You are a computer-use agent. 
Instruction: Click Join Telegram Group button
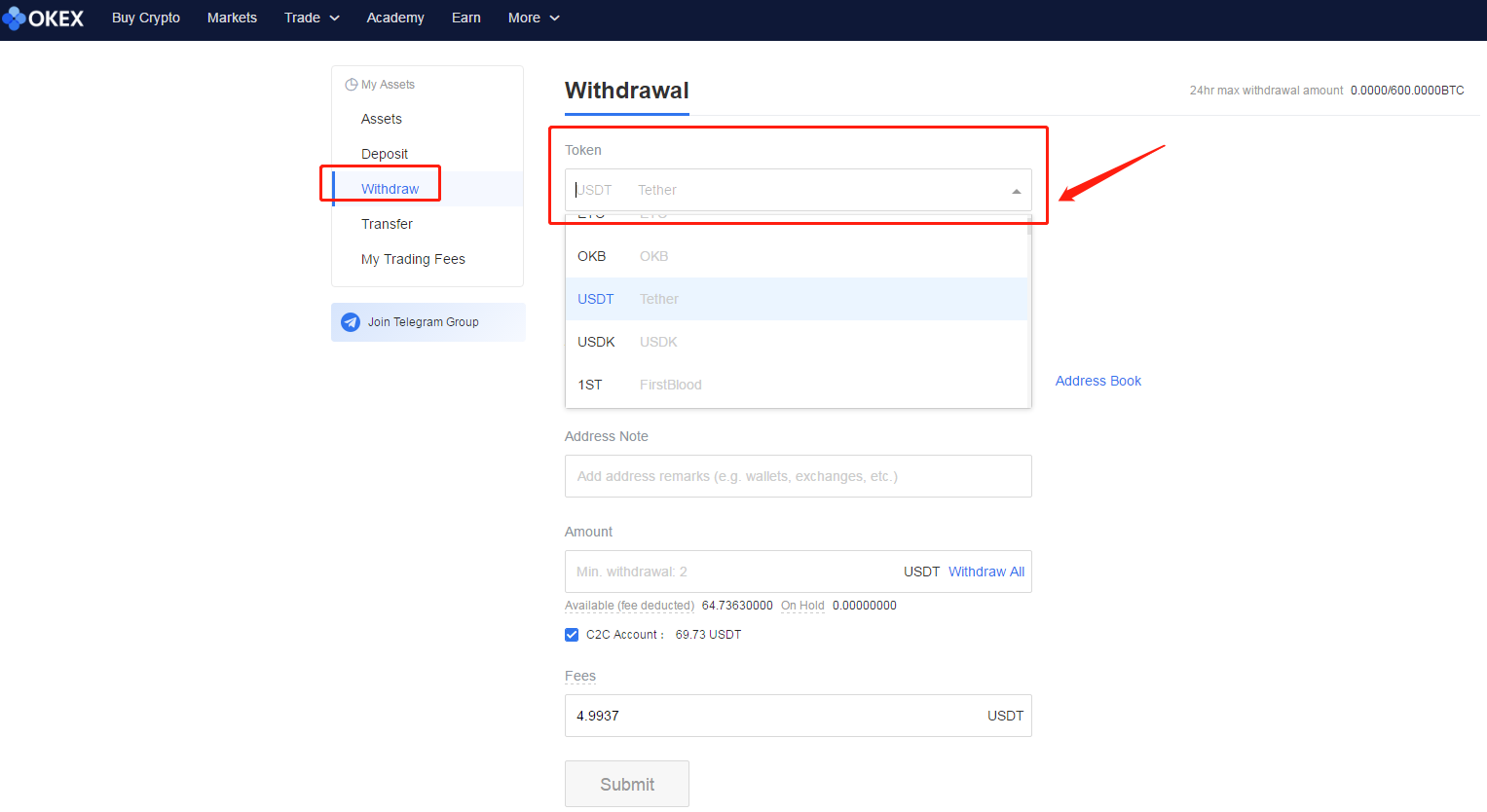tap(428, 322)
